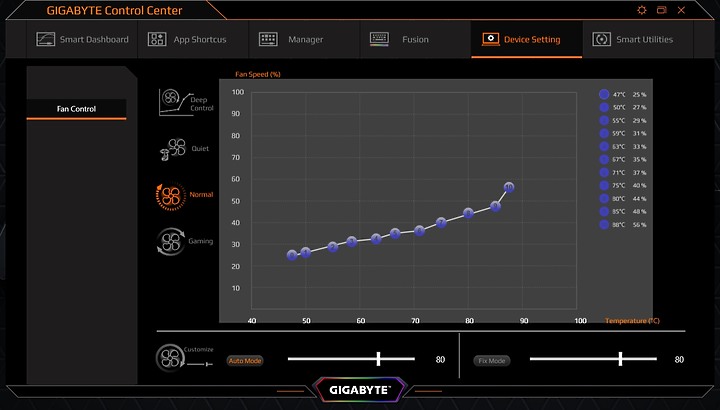720x410 pixels.
Task: Click the Auto Mode value 80
Action: pyautogui.click(x=440, y=359)
